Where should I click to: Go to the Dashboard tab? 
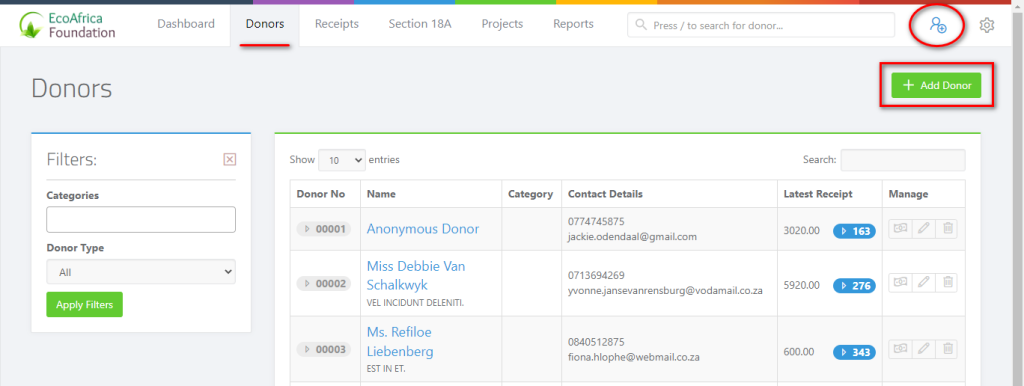click(x=186, y=24)
